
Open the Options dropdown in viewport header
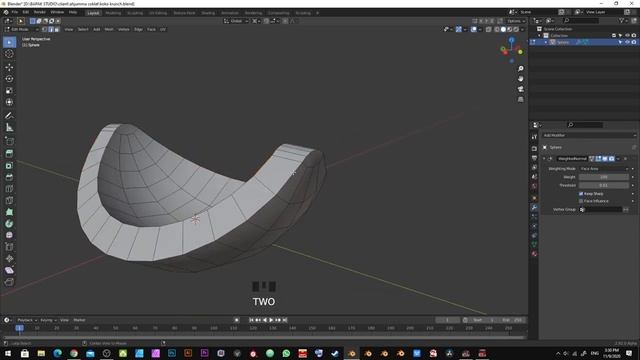click(x=516, y=21)
